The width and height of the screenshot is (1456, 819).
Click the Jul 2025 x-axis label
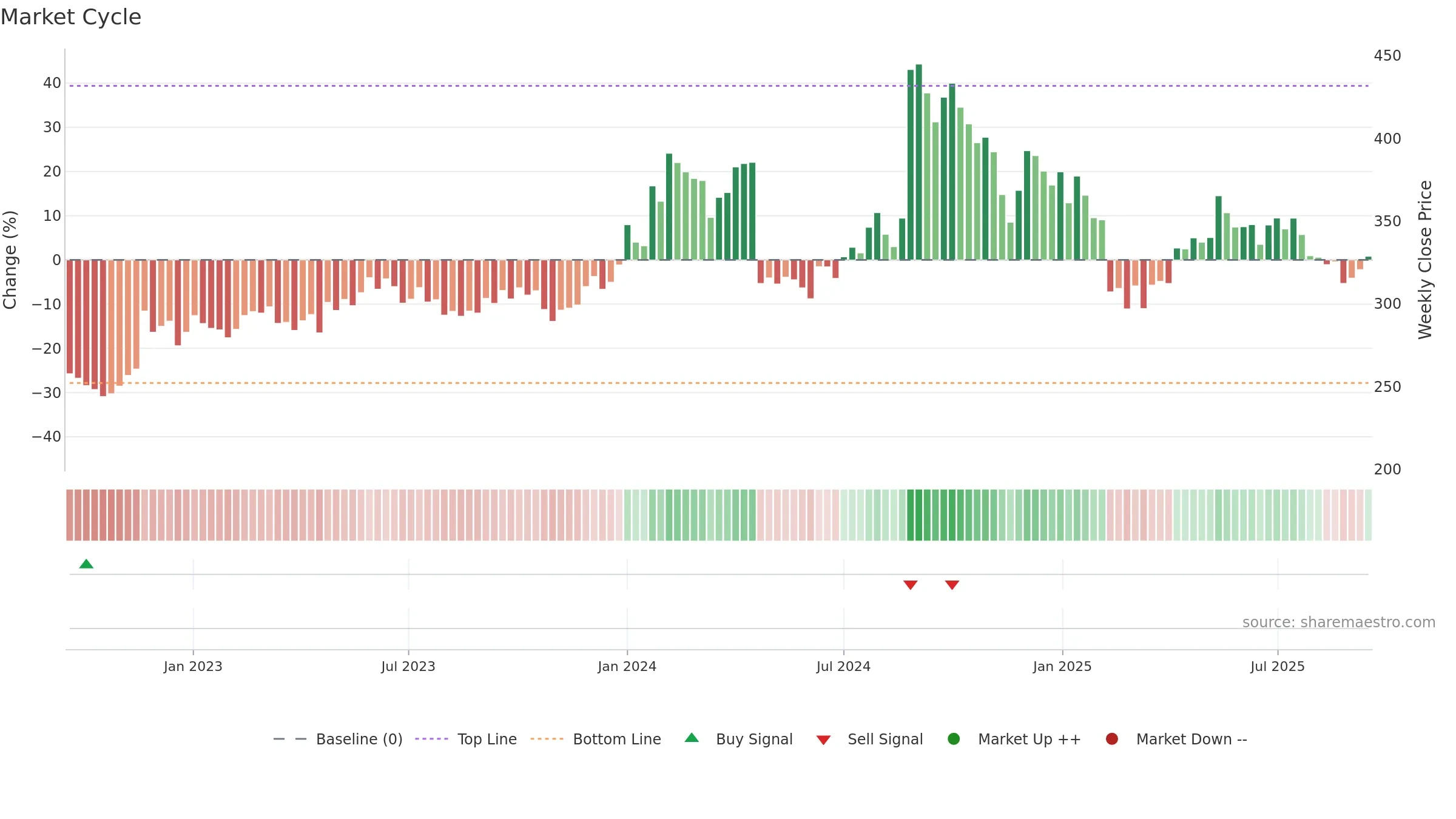point(1278,667)
